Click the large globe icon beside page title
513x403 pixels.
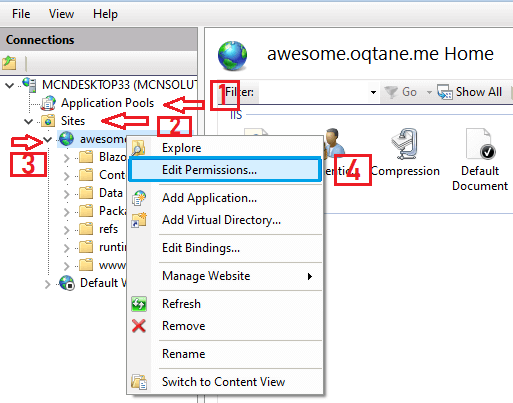click(x=232, y=55)
